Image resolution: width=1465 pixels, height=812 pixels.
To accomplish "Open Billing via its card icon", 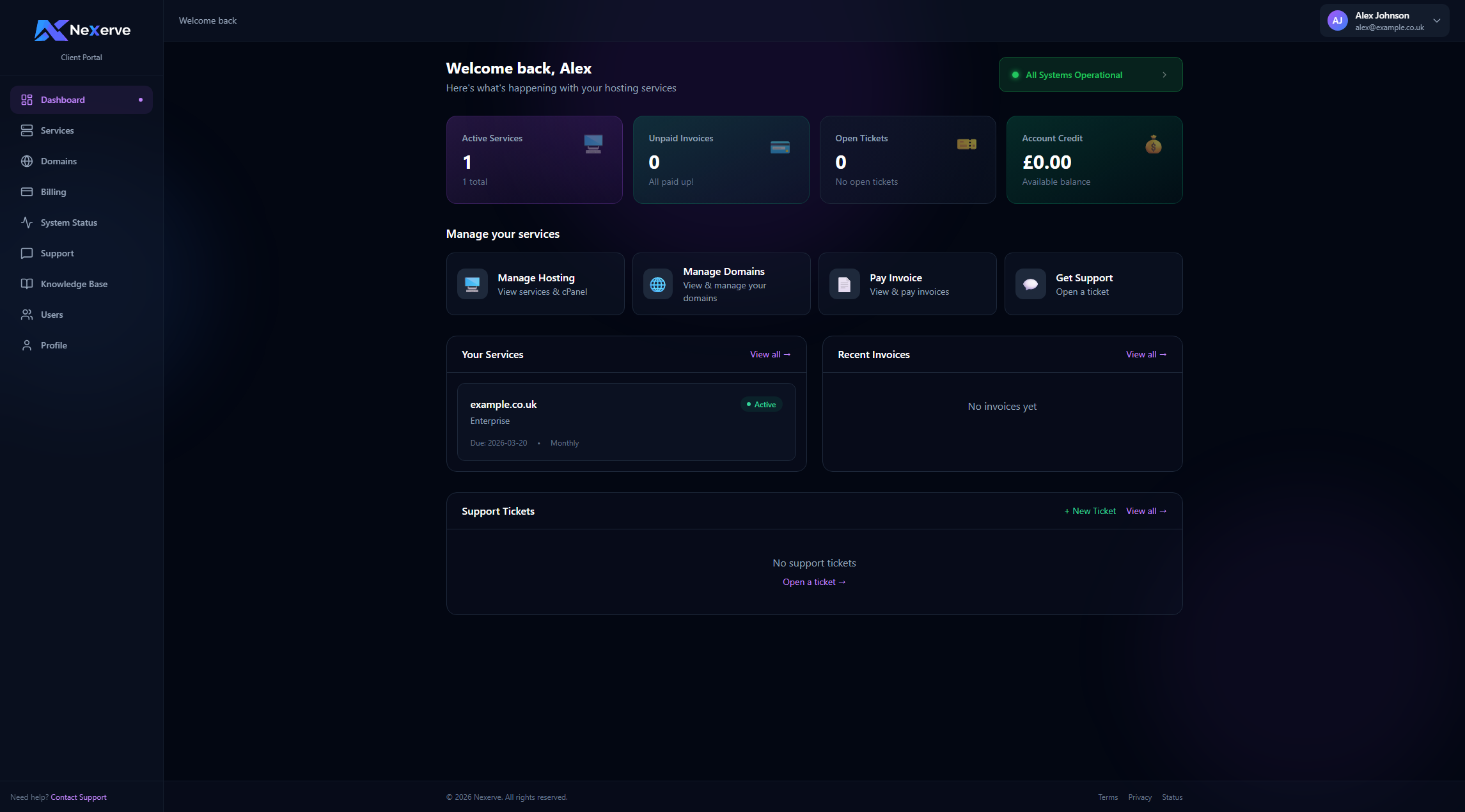I will [x=27, y=192].
